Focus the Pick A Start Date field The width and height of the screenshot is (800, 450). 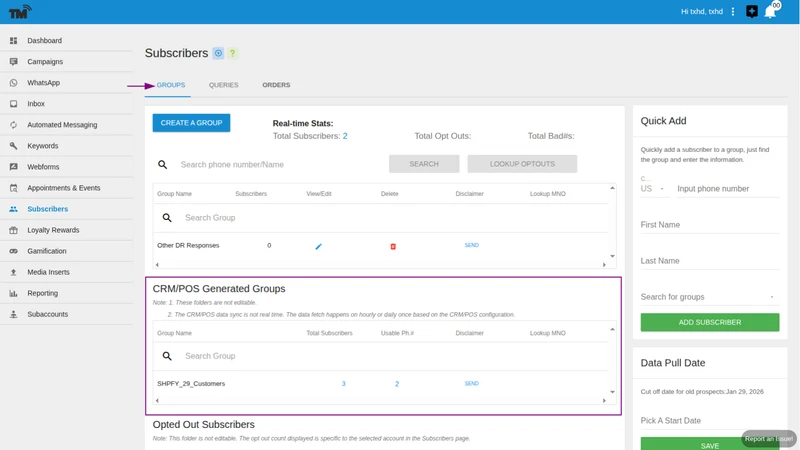710,421
